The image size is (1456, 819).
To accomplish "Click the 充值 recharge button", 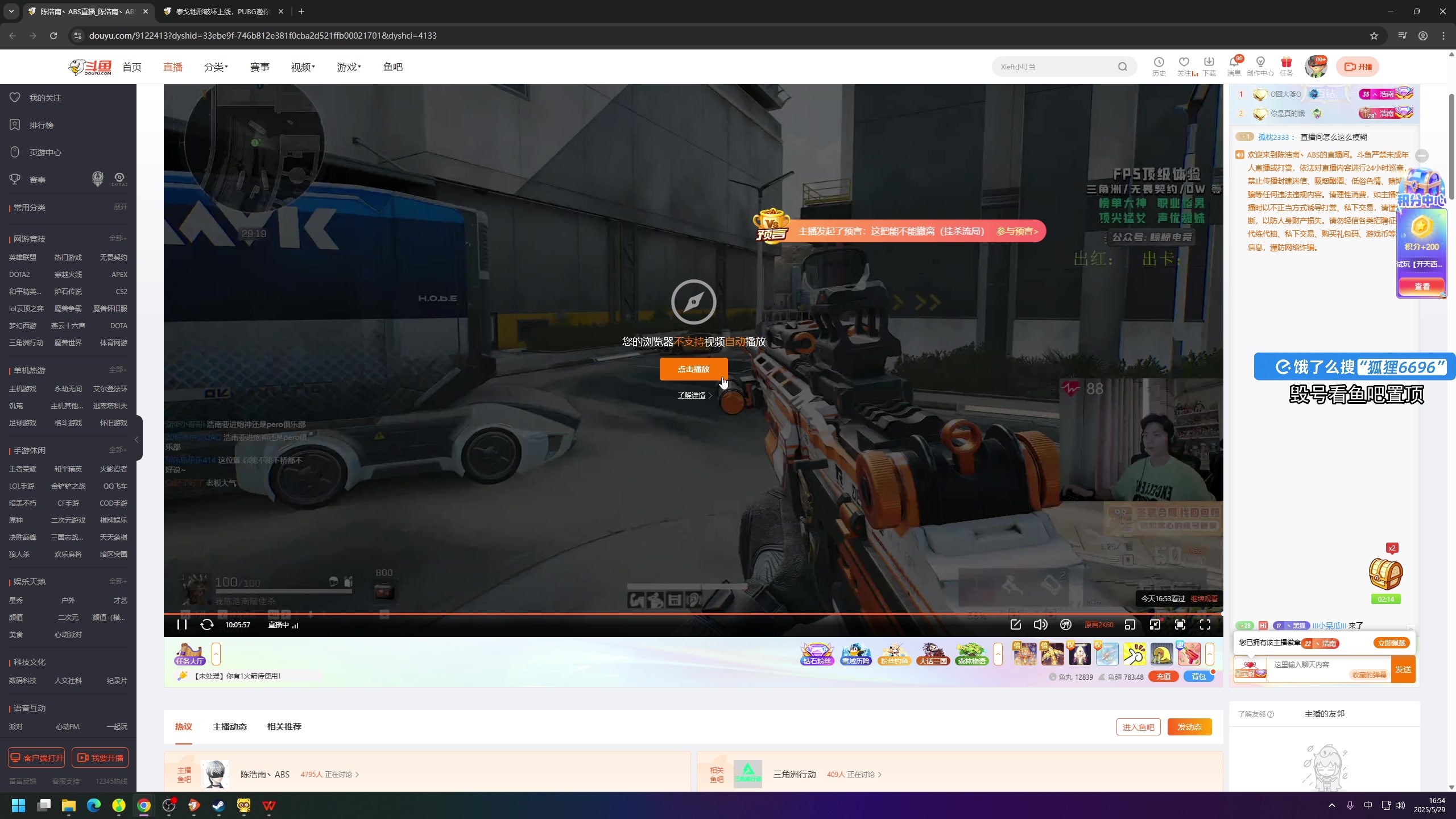I will [x=1164, y=677].
